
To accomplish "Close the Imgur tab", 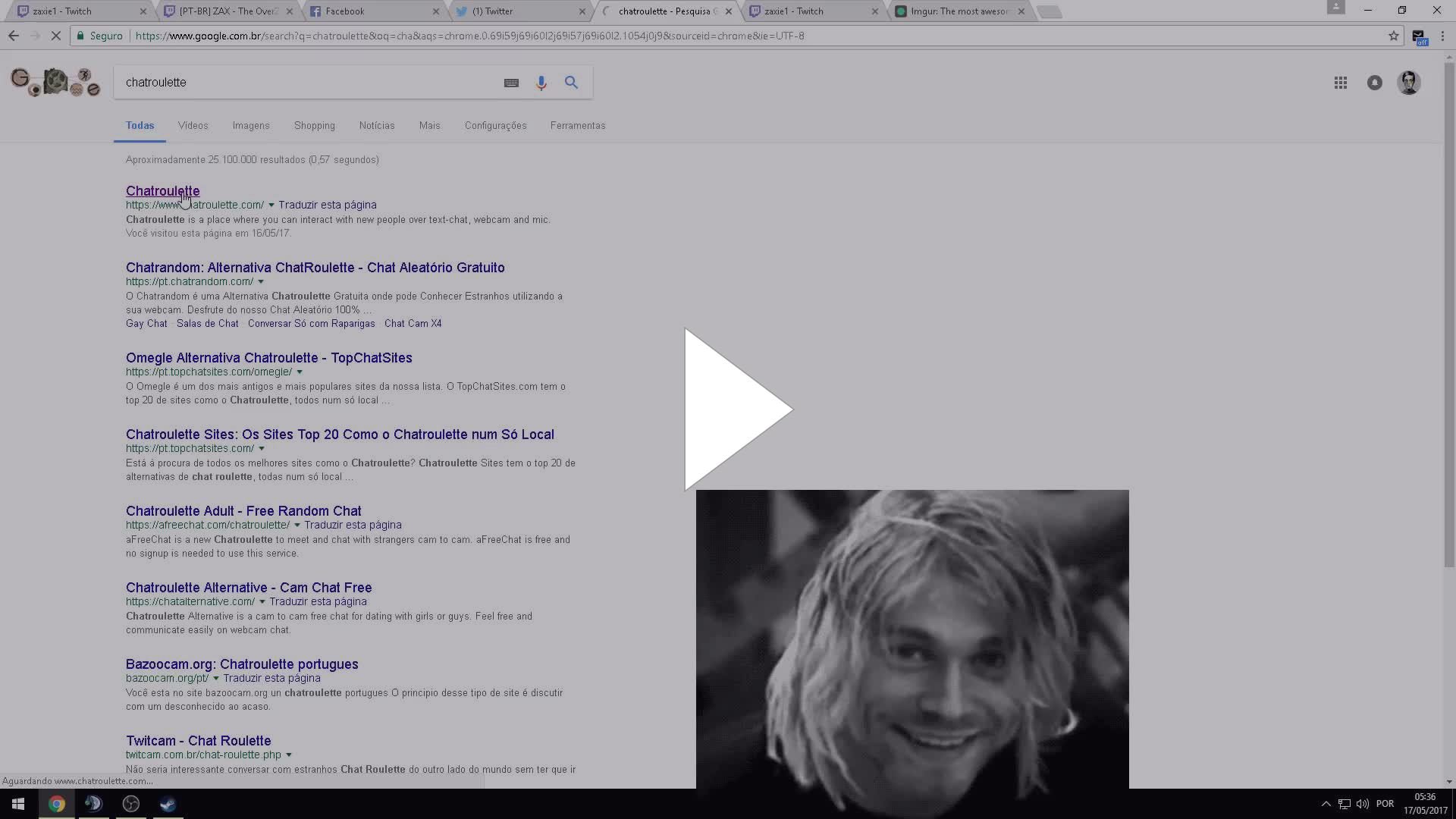I will [1021, 11].
